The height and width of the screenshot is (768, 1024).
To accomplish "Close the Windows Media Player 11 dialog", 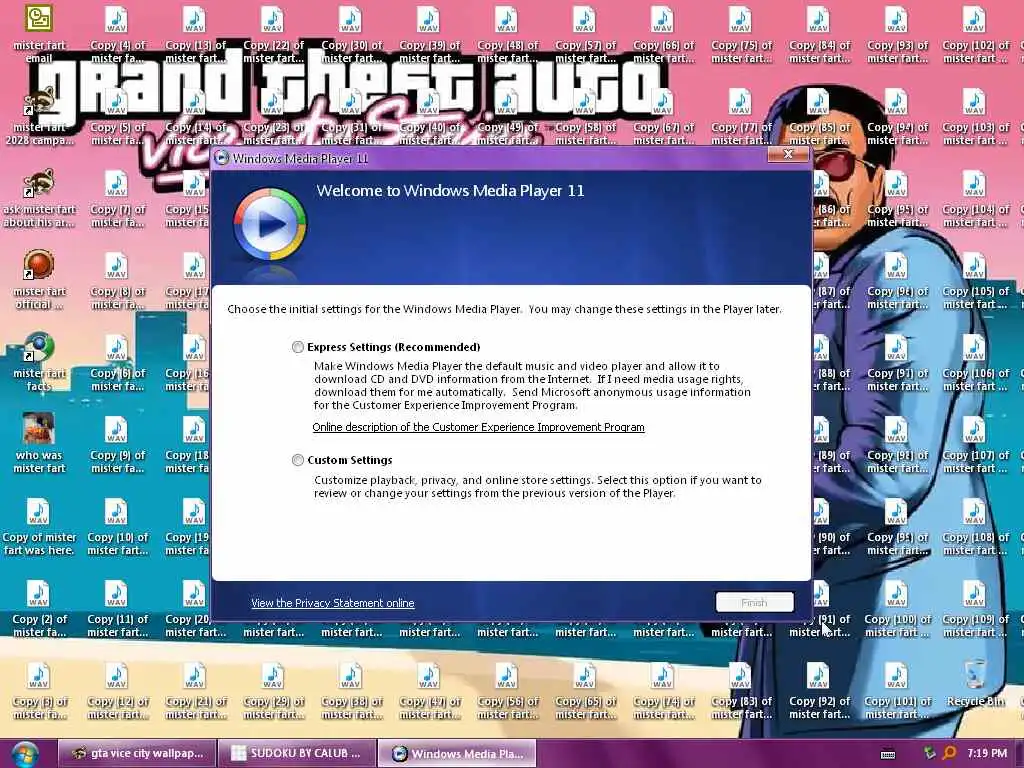I will coord(788,155).
